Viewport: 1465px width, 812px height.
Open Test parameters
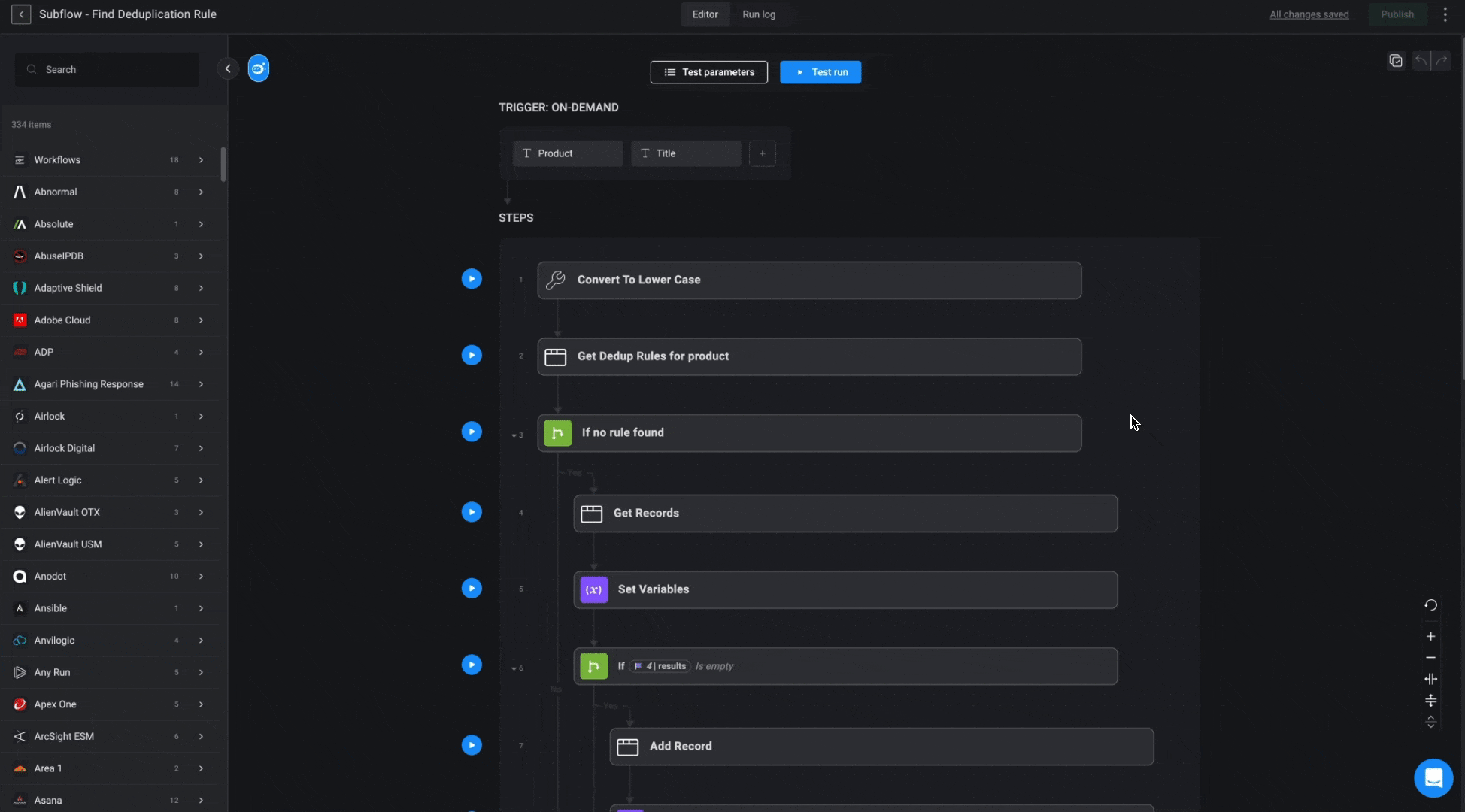(708, 72)
